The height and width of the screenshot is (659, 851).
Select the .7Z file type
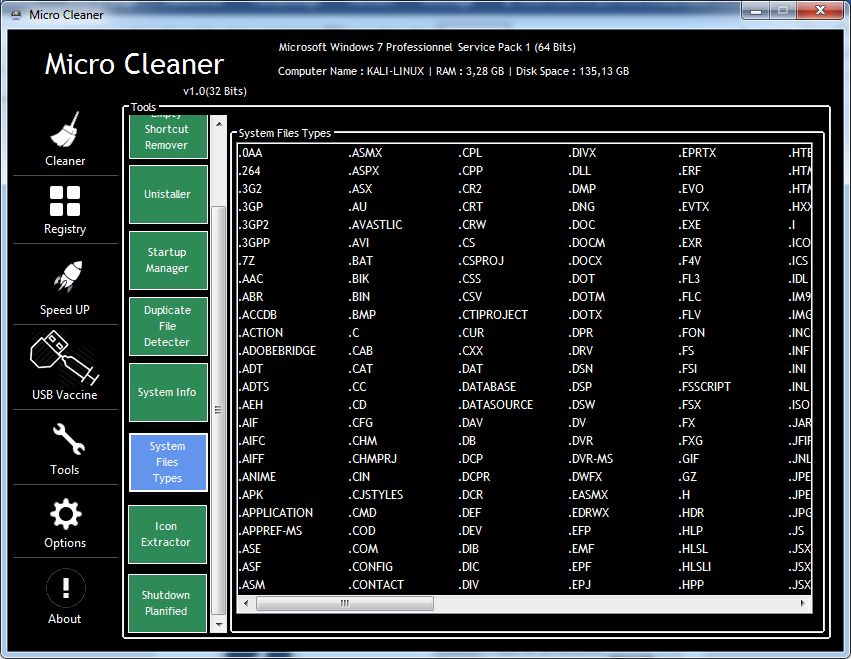246,261
